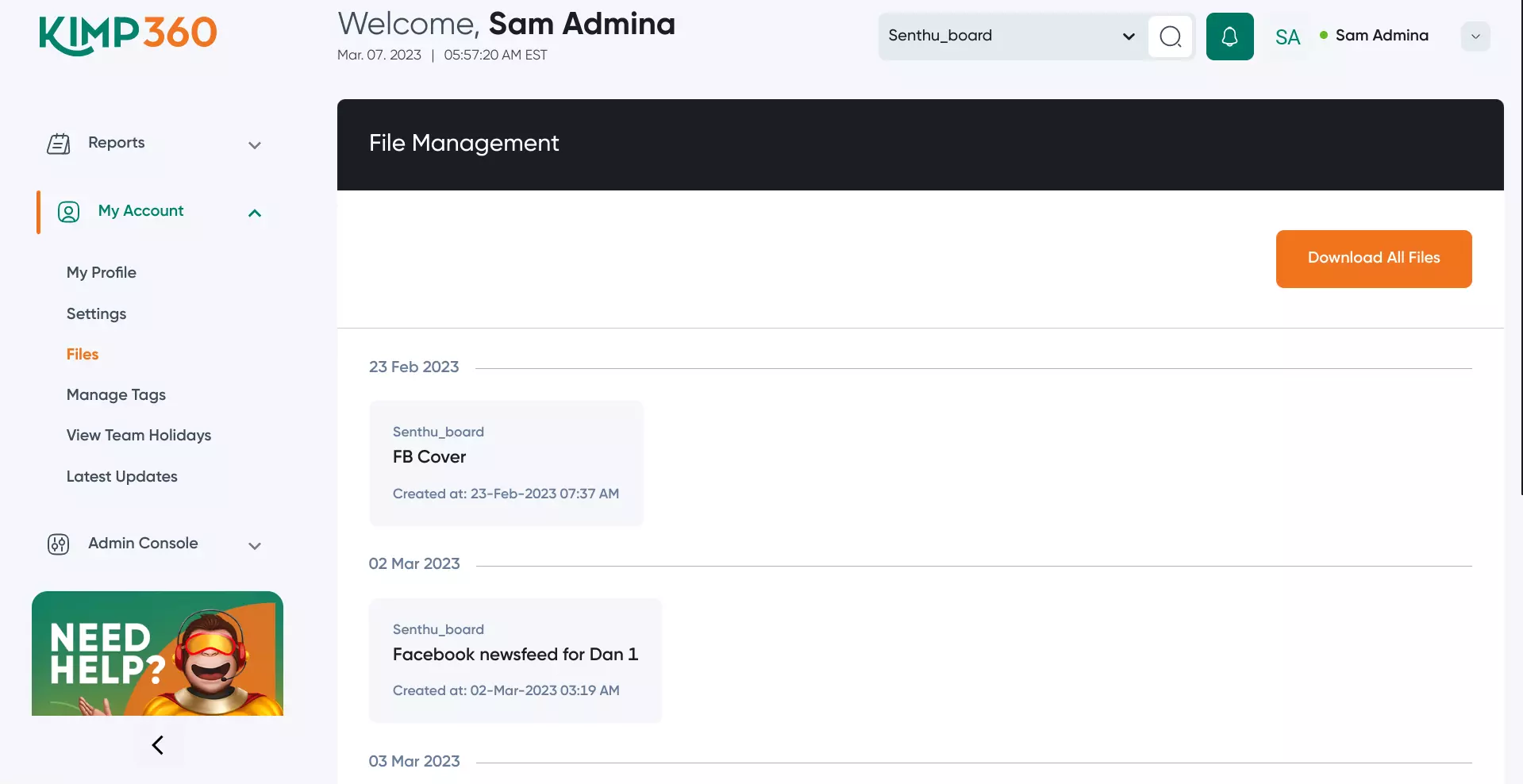Click the Reports icon in the sidebar

[58, 143]
